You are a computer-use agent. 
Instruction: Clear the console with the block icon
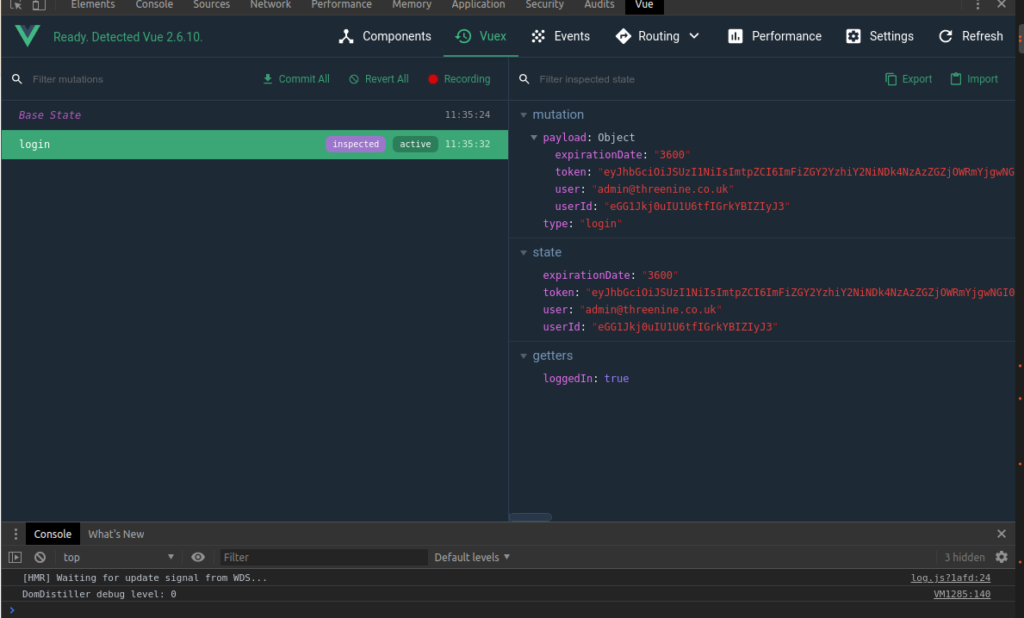[40, 557]
